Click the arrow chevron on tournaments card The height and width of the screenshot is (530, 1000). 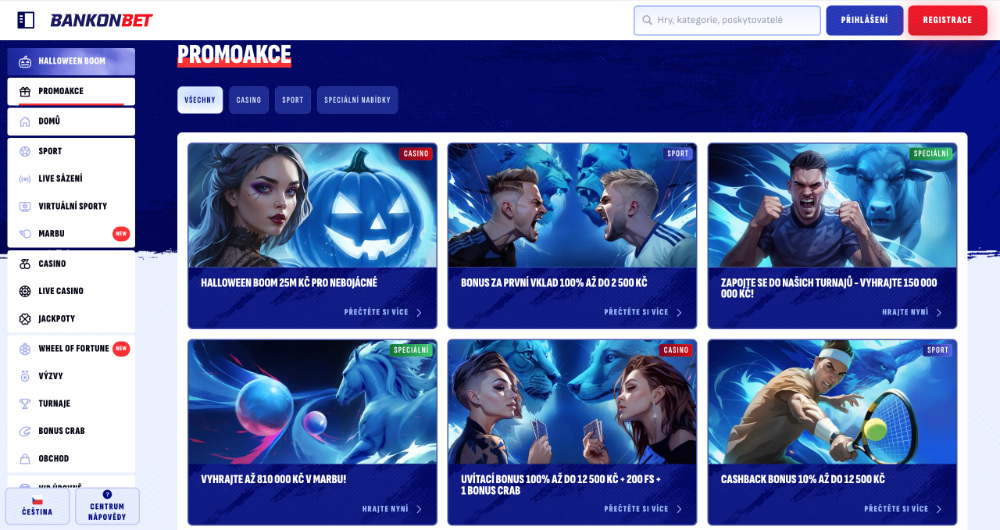939,313
